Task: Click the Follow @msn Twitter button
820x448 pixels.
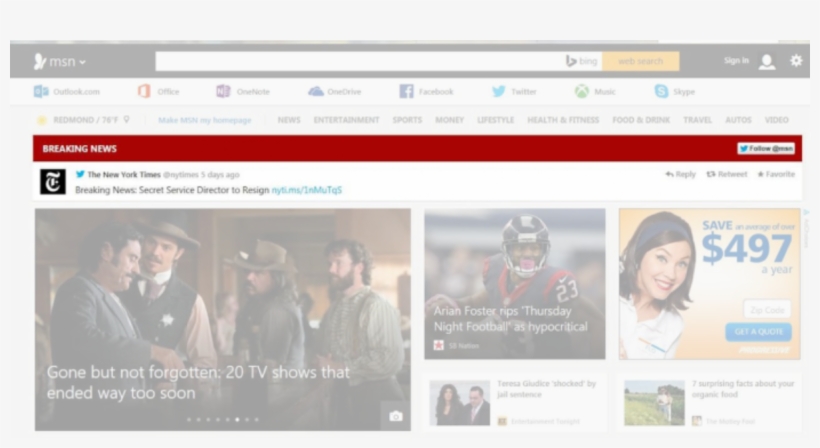Action: click(766, 148)
